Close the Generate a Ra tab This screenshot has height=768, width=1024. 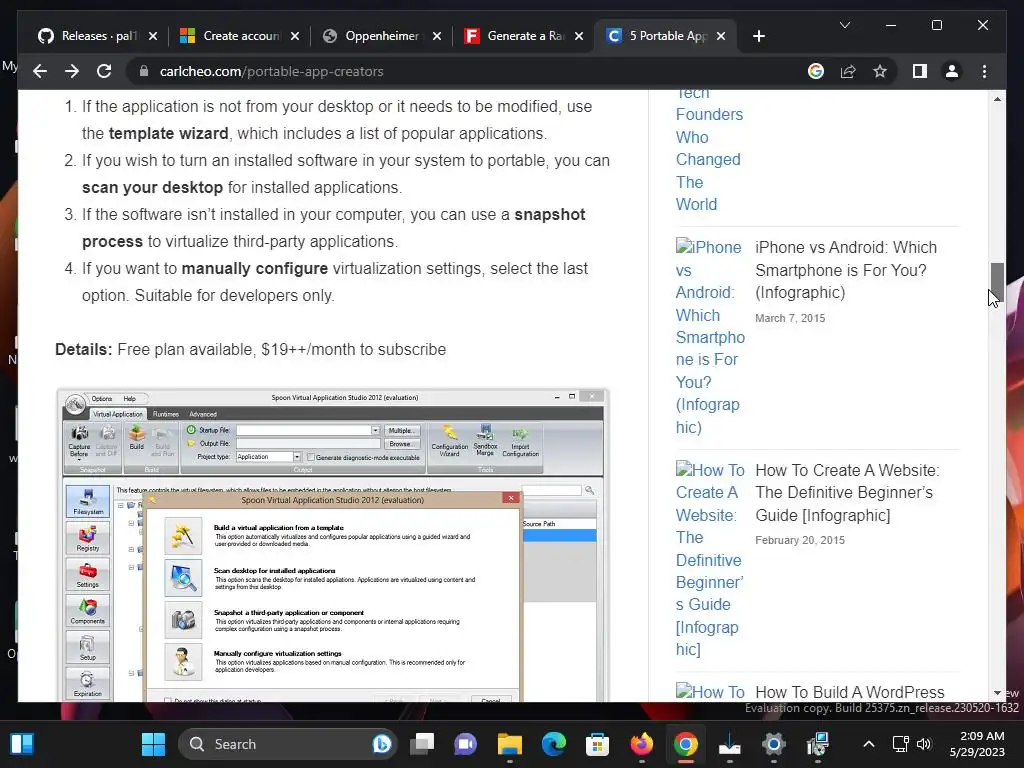pyautogui.click(x=579, y=36)
